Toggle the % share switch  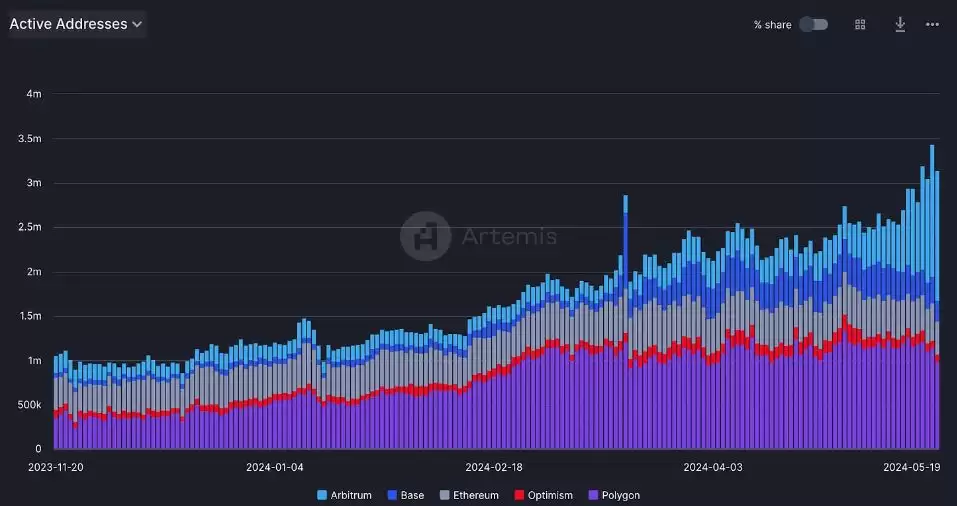[x=813, y=24]
